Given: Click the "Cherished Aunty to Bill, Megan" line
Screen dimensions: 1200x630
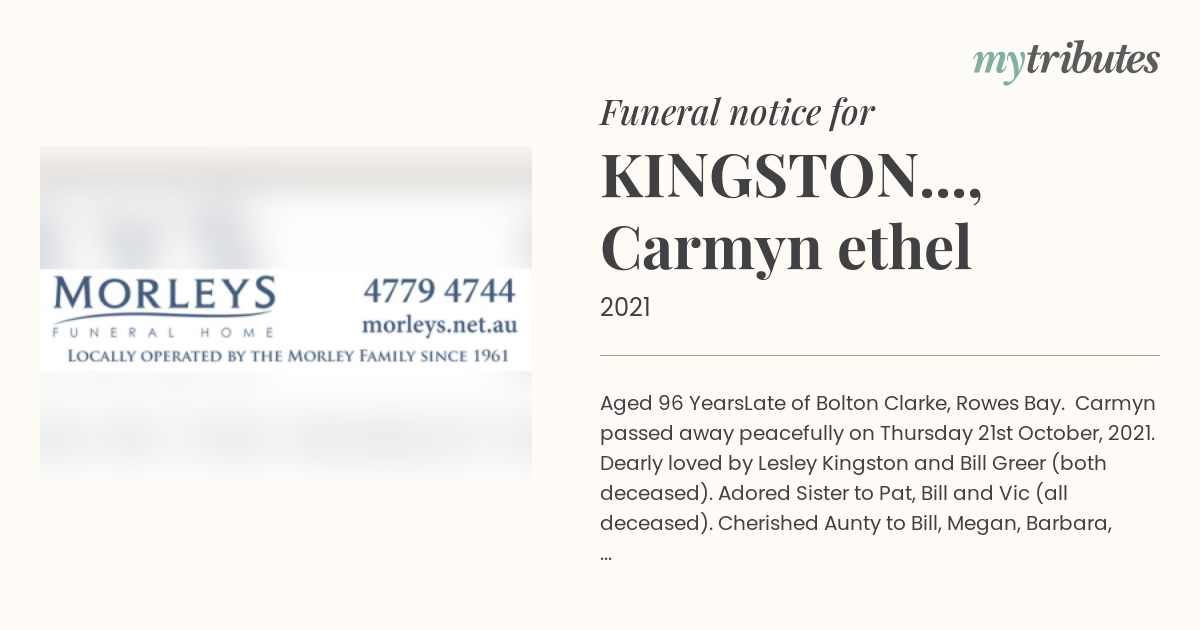Looking at the screenshot, I should (x=857, y=523).
